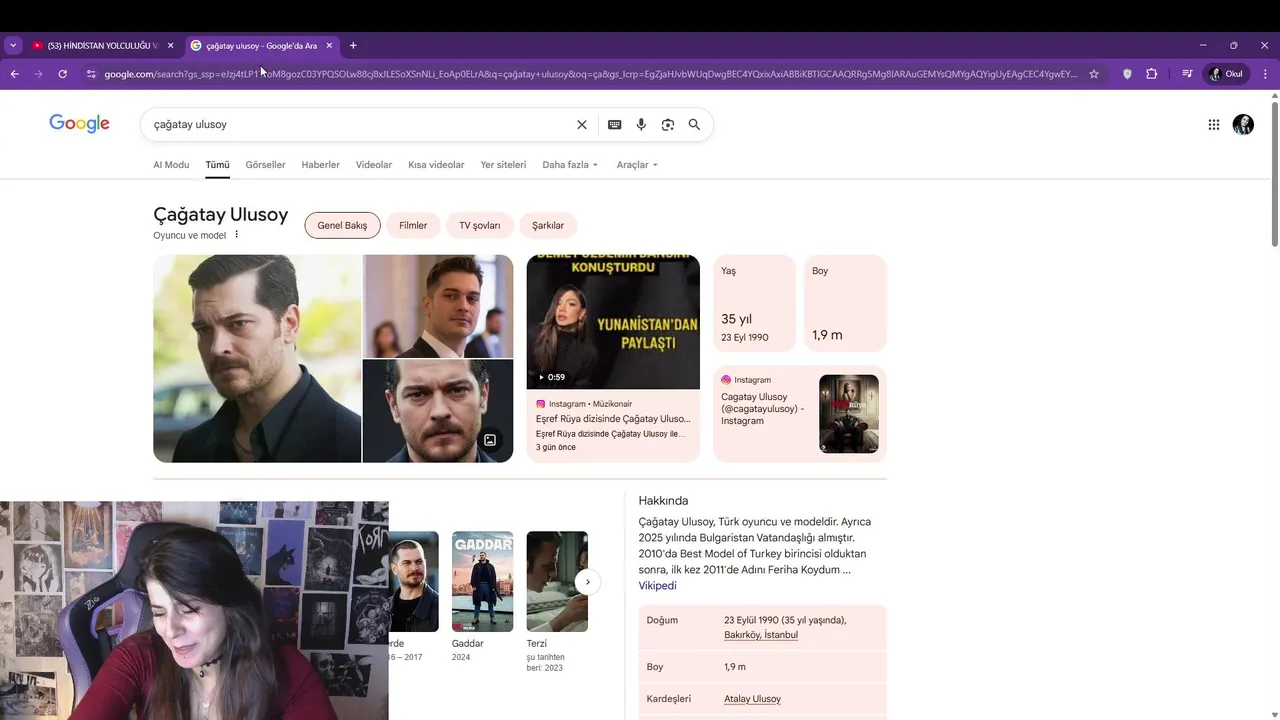The width and height of the screenshot is (1280, 720).
Task: Switch to Videolar tab
Action: [x=374, y=165]
